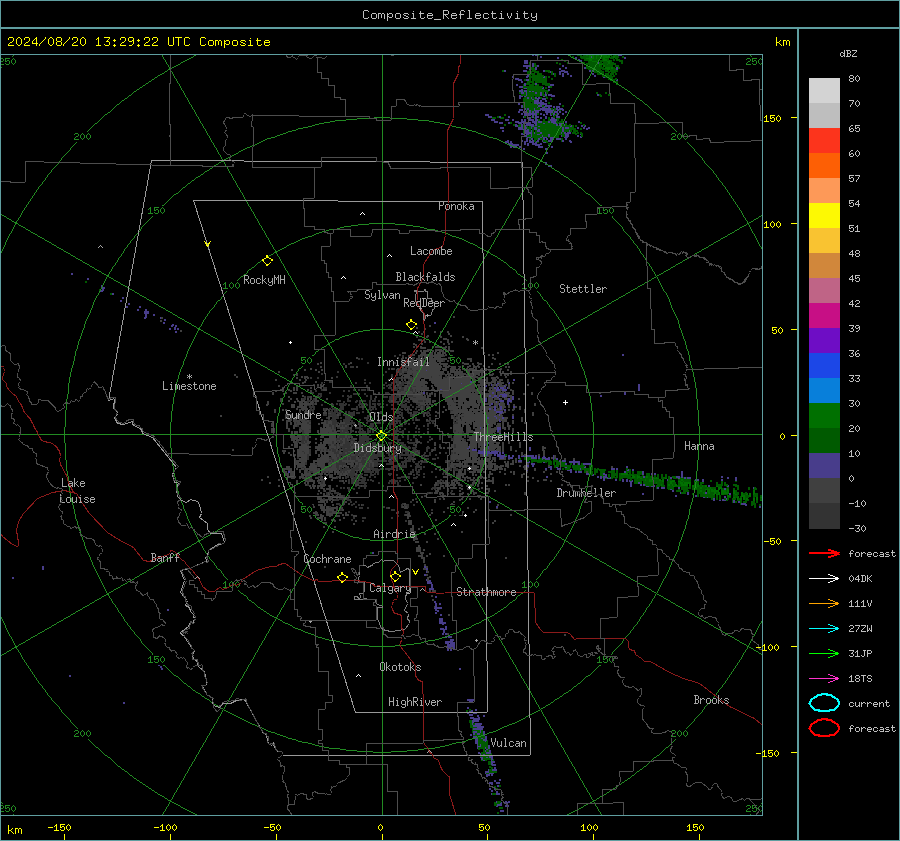Click the dBZ legend heading

pyautogui.click(x=848, y=53)
